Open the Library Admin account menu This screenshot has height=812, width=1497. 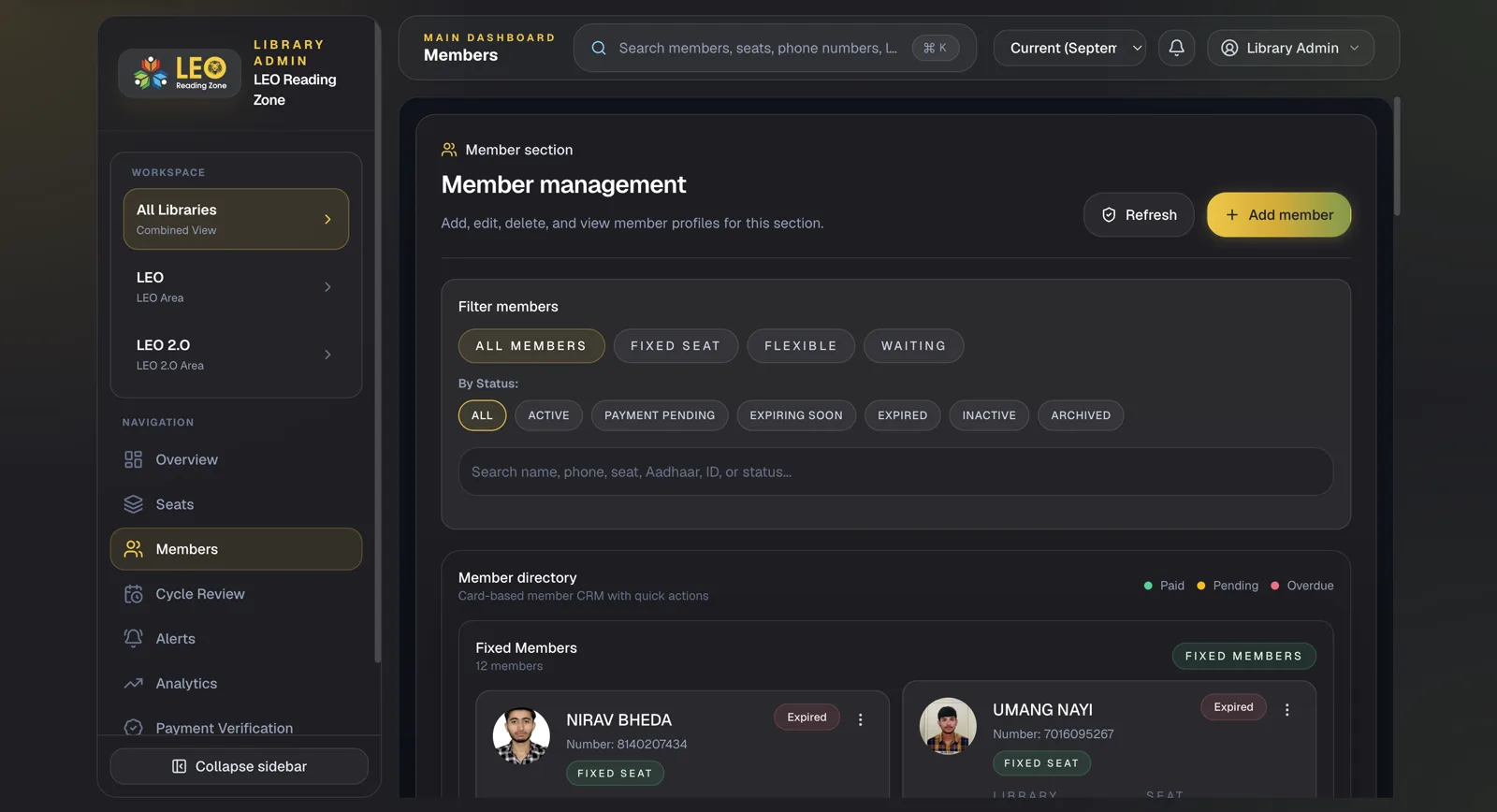[x=1290, y=48]
